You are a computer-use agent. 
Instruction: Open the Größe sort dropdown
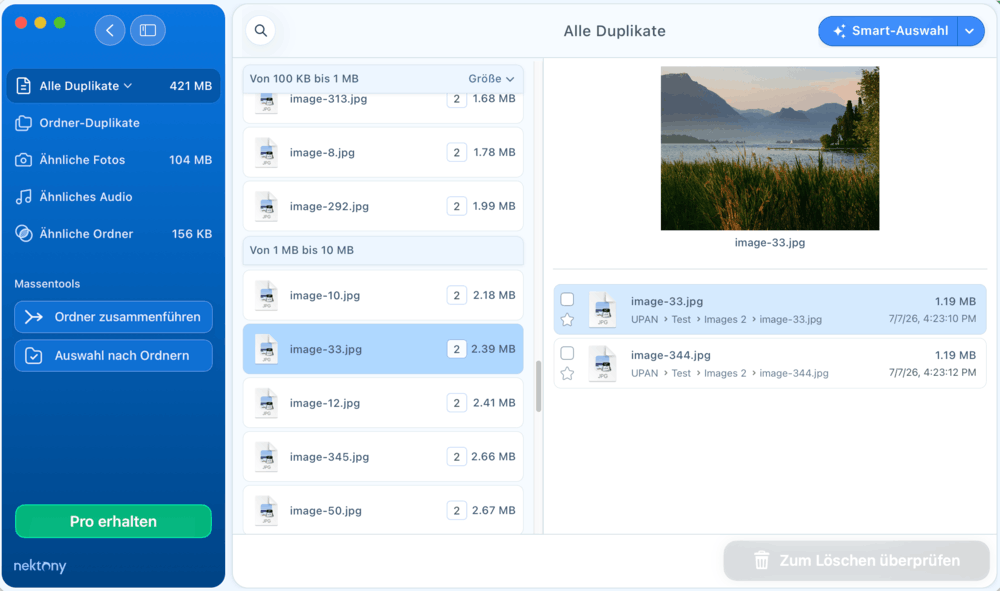coord(491,78)
